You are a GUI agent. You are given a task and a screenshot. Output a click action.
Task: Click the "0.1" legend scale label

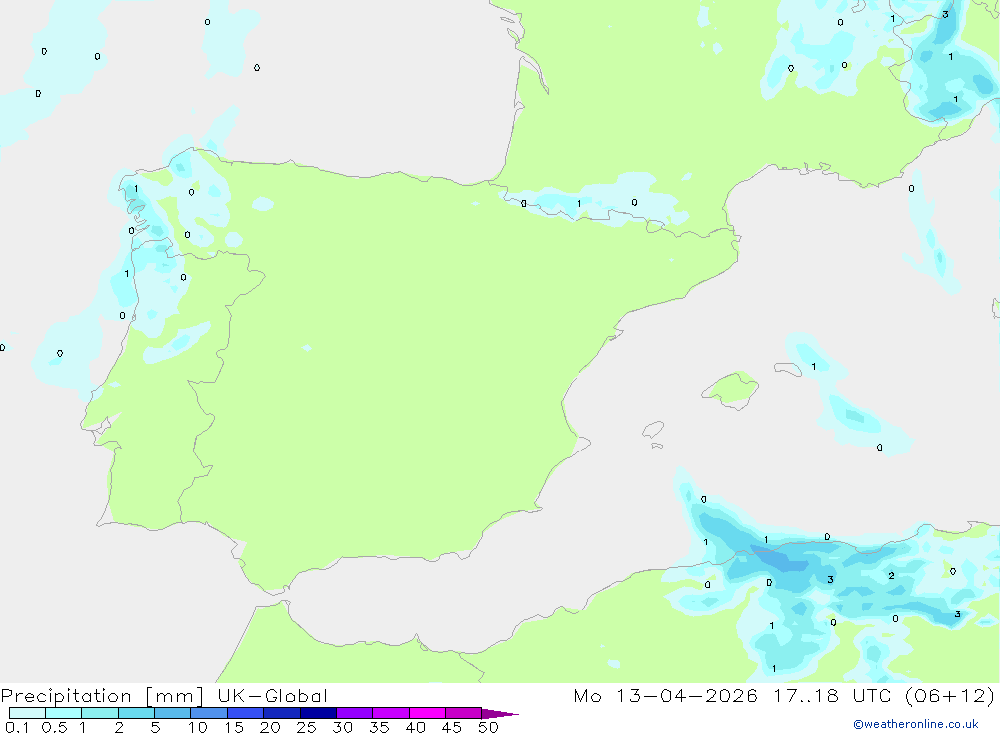pyautogui.click(x=17, y=727)
